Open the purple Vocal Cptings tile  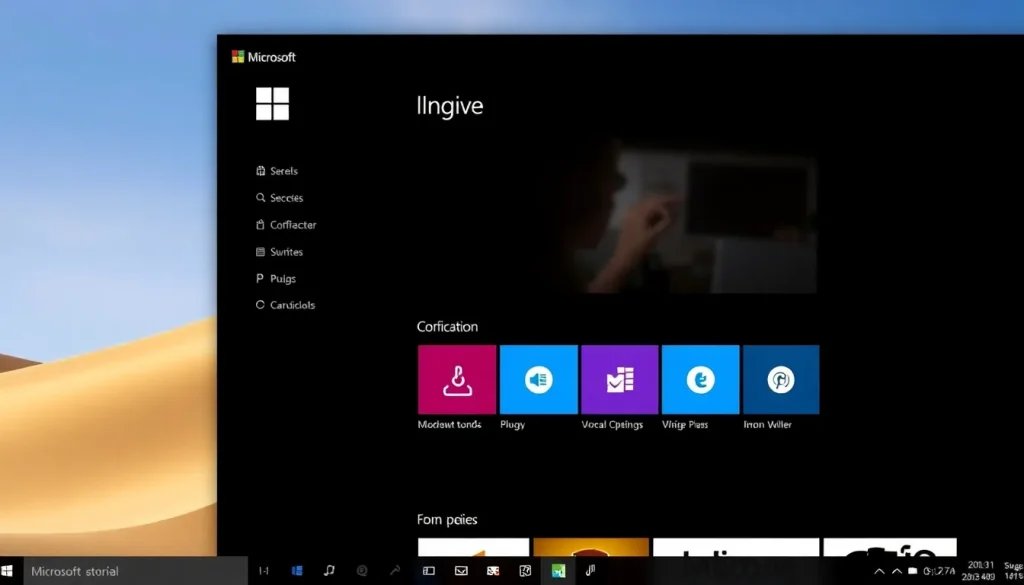click(620, 379)
